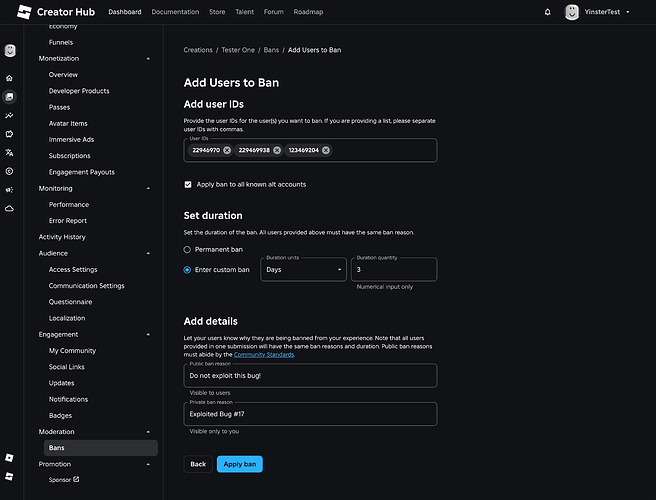Image resolution: width=656 pixels, height=500 pixels.
Task: Open the advertising megaphone sidebar icon
Action: coord(9,189)
